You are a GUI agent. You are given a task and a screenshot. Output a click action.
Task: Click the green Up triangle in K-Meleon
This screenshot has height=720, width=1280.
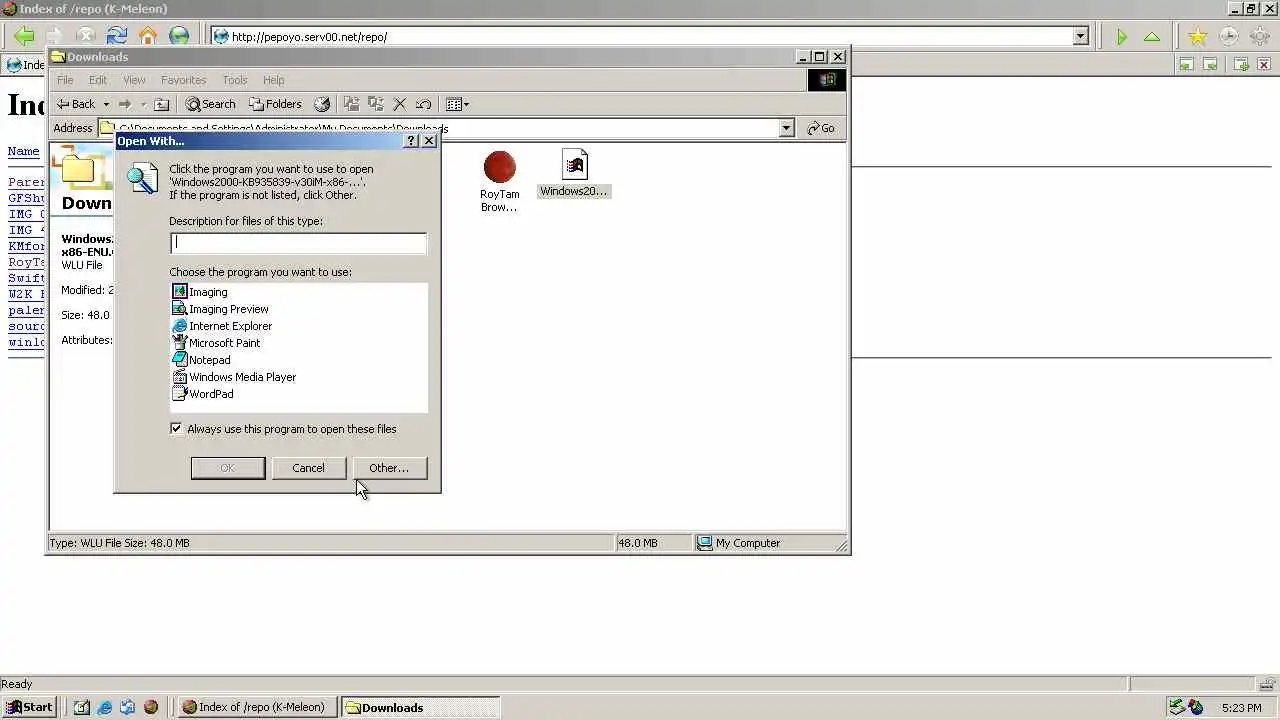click(x=1152, y=37)
